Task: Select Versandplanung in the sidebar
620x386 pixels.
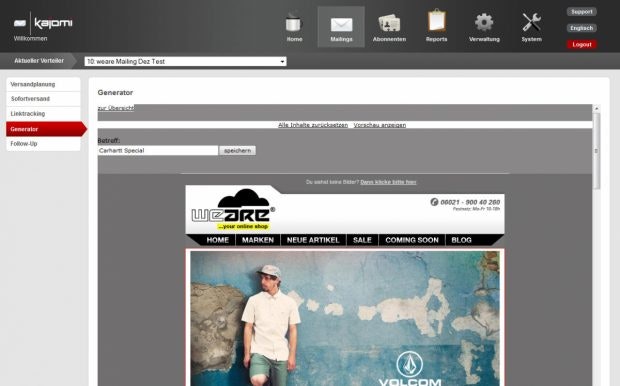Action: [43, 84]
